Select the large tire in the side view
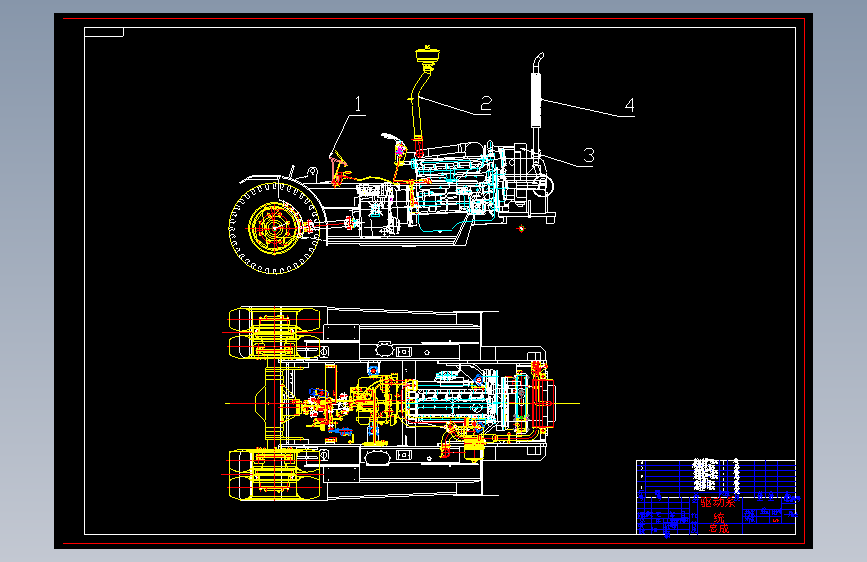 tap(275, 228)
